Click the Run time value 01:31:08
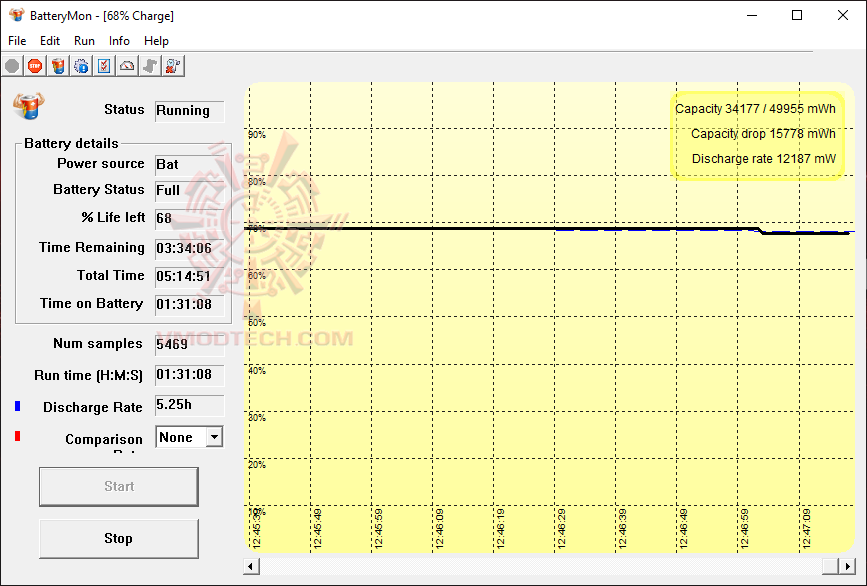This screenshot has height=586, width=867. pyautogui.click(x=190, y=375)
